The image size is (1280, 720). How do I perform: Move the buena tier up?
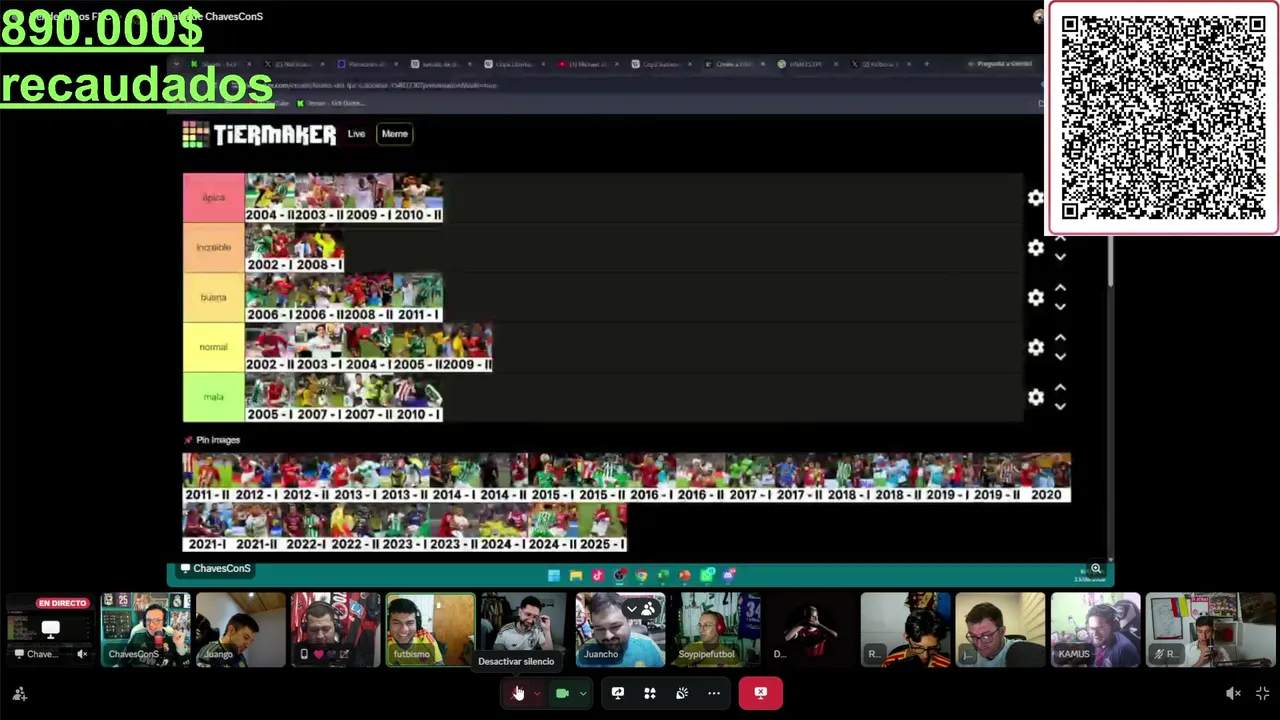pos(1060,290)
